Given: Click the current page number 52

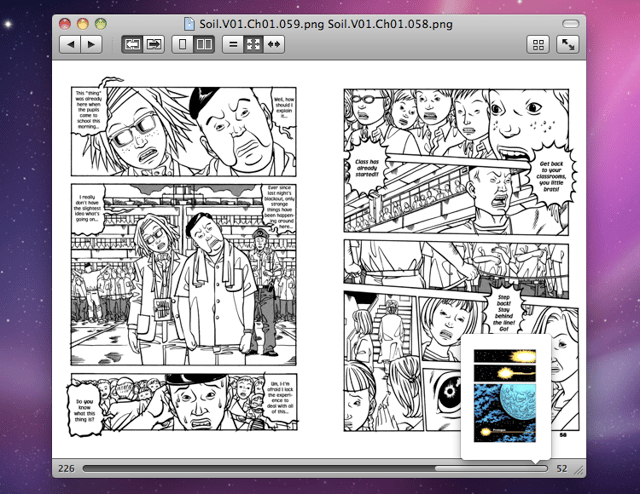Looking at the screenshot, I should [x=562, y=468].
